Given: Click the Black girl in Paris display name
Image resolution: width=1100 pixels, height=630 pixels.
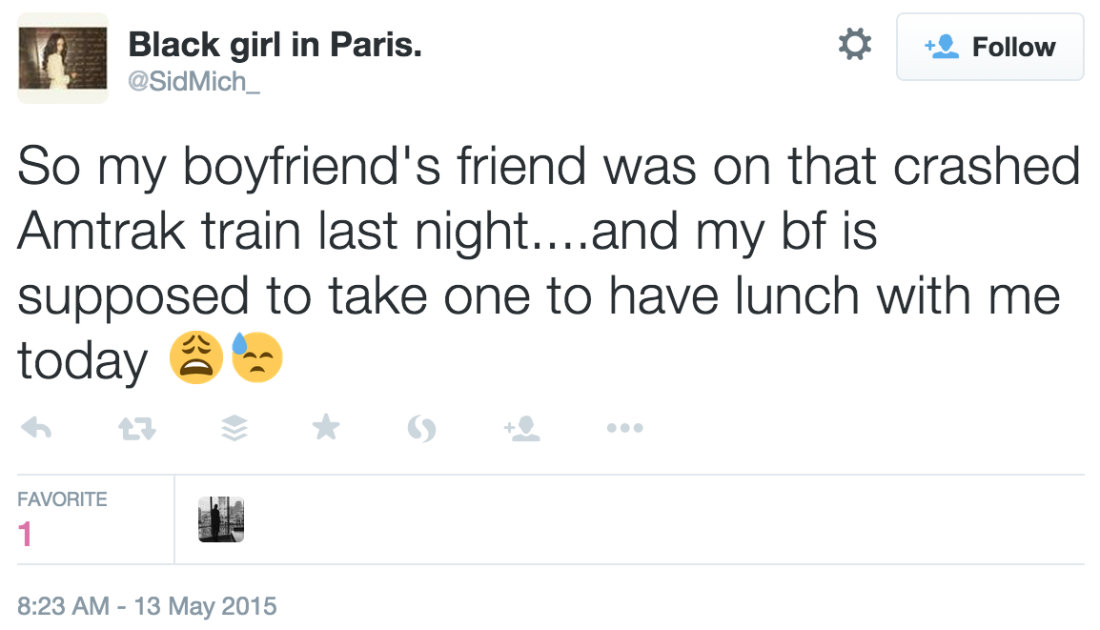Looking at the screenshot, I should tap(274, 43).
